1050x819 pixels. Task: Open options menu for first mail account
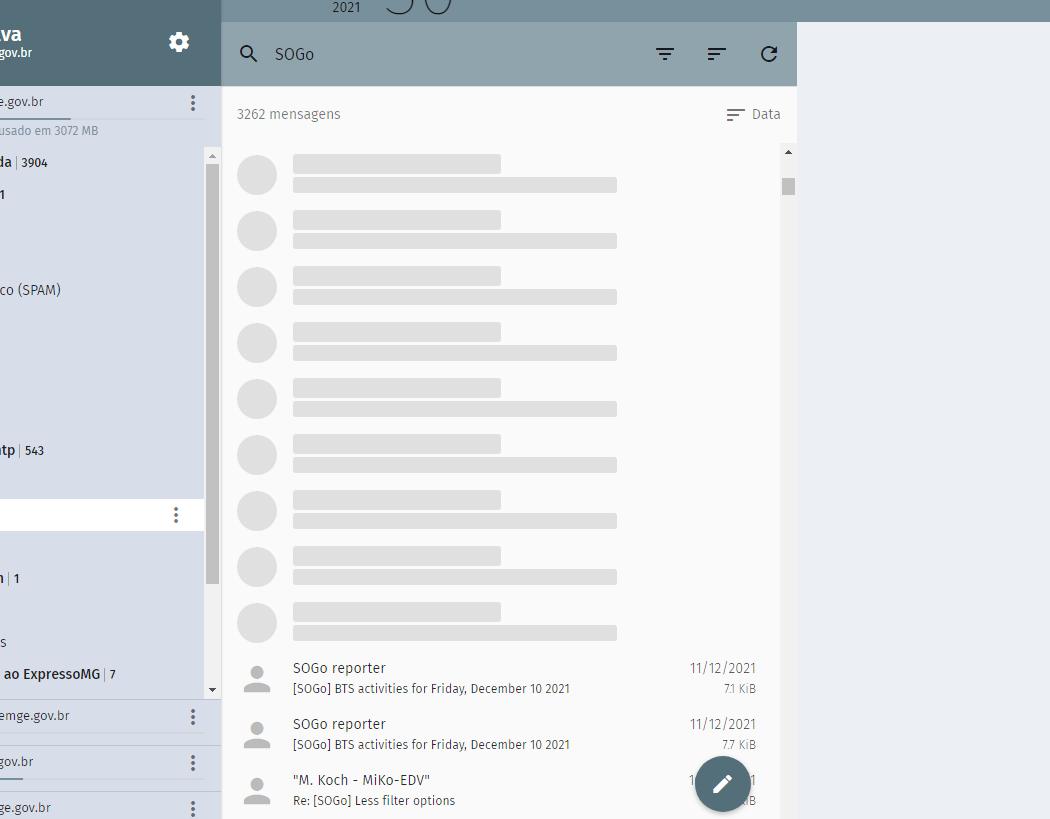tap(193, 103)
